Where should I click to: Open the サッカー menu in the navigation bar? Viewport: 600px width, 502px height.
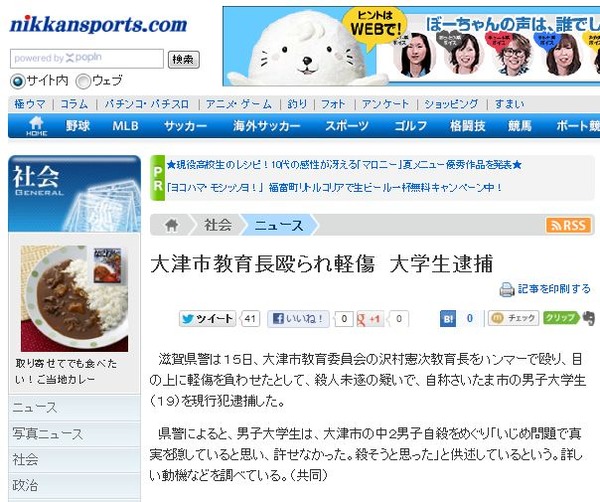(185, 126)
